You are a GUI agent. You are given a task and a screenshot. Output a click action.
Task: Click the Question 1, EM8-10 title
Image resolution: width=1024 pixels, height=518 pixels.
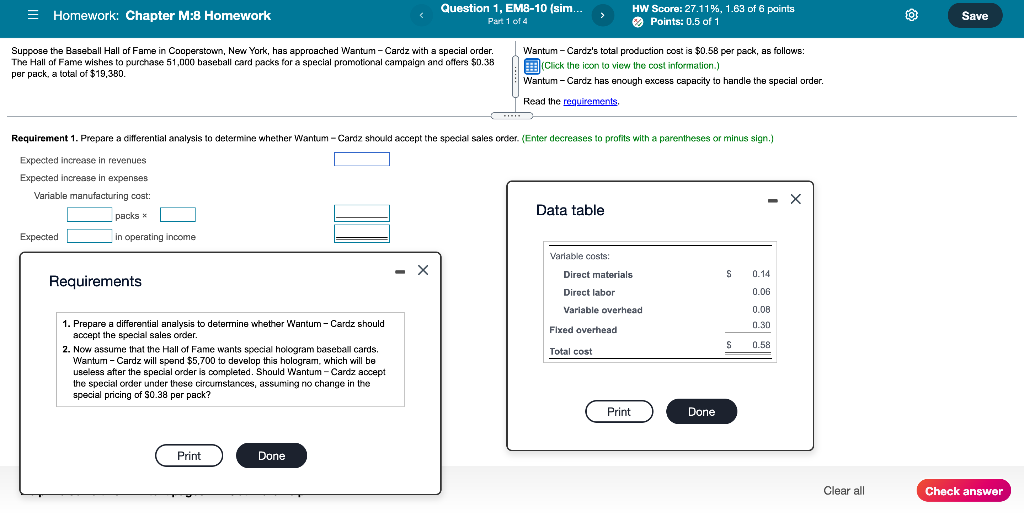[x=511, y=8]
